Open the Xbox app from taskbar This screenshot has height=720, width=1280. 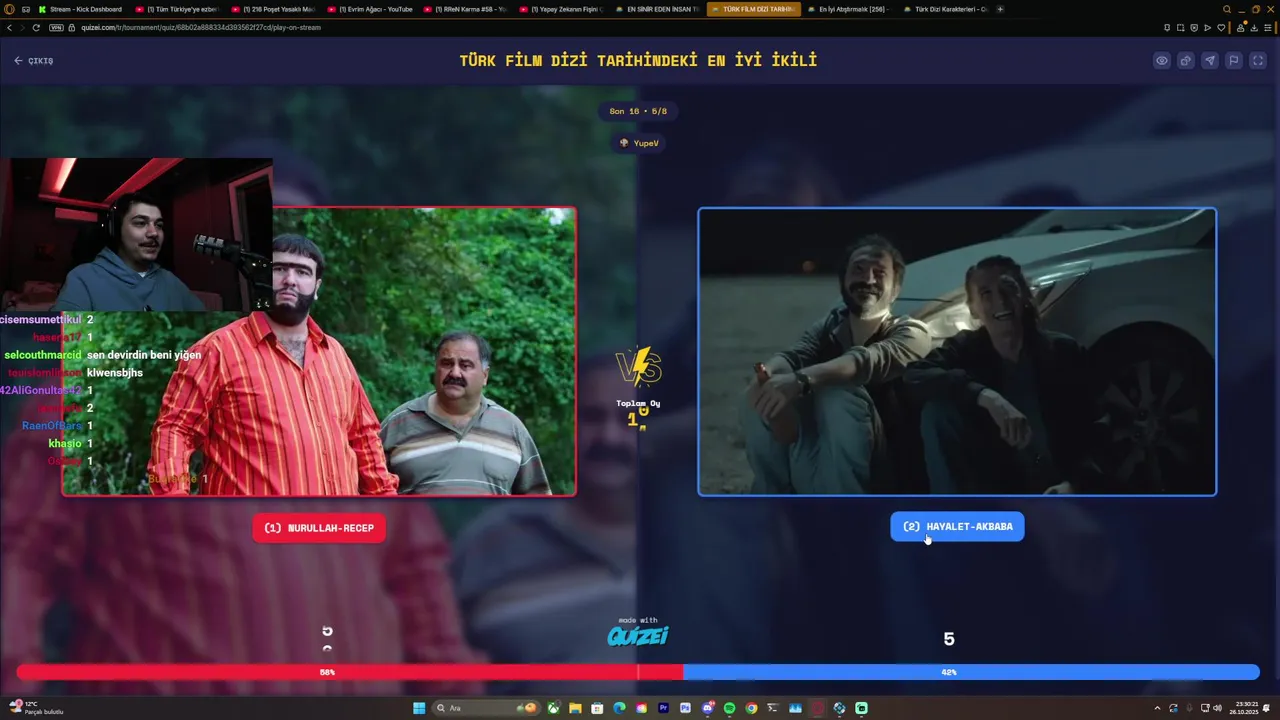coord(553,708)
